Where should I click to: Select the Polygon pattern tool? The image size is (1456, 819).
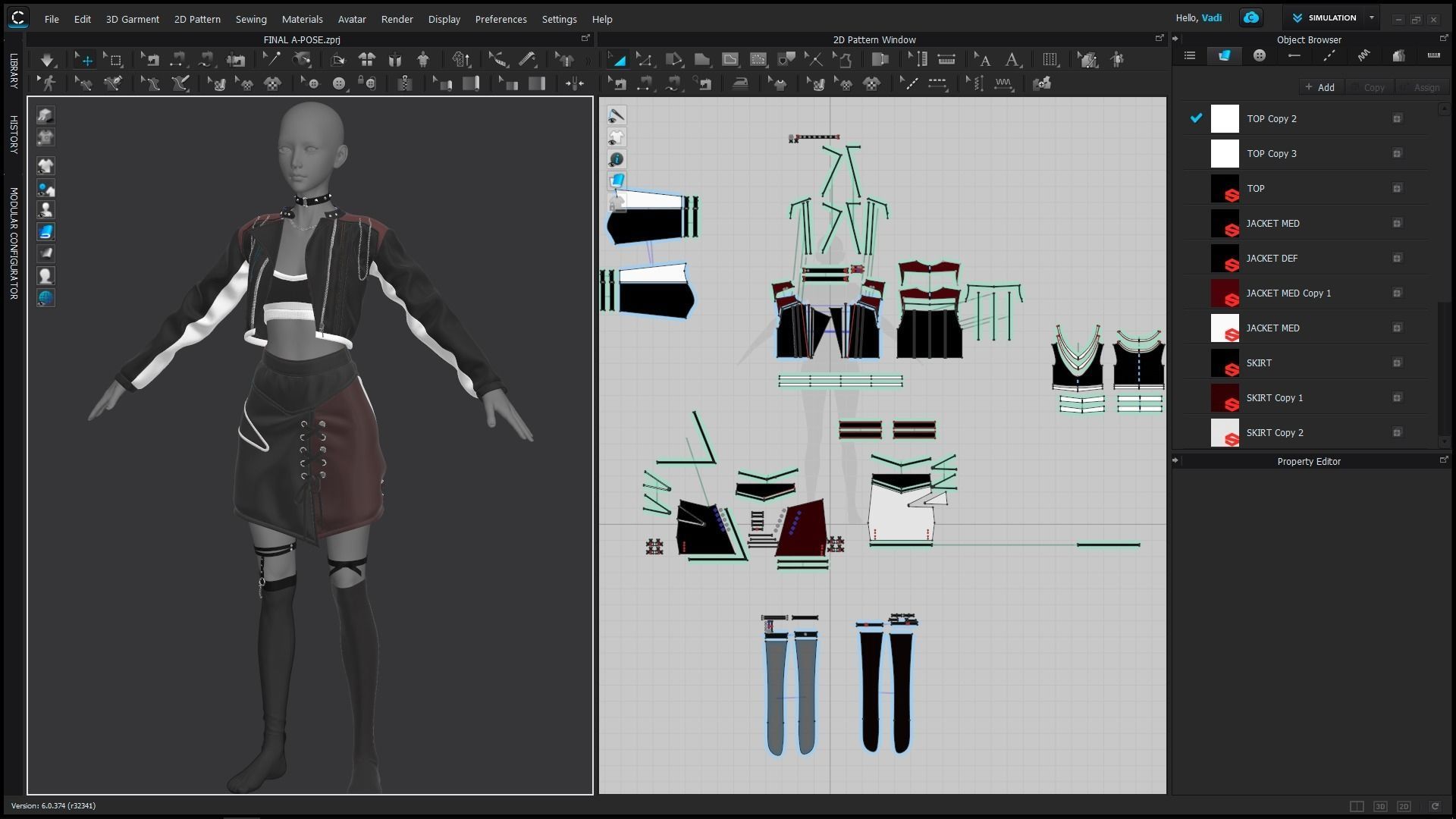[x=702, y=59]
